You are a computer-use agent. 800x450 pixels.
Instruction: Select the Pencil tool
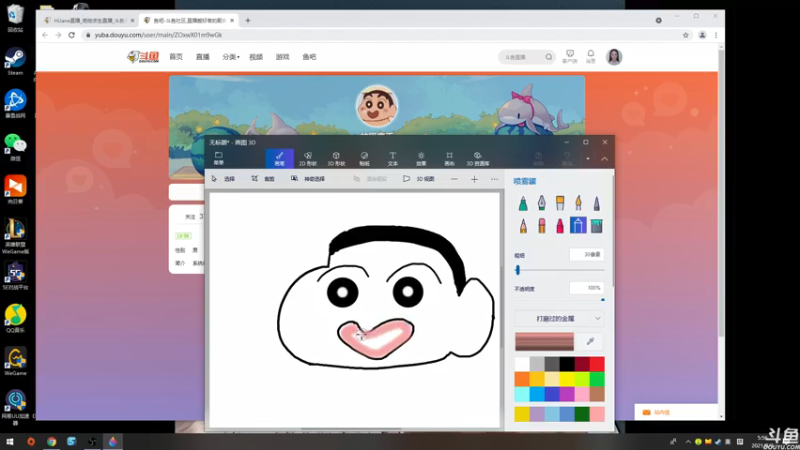(523, 226)
